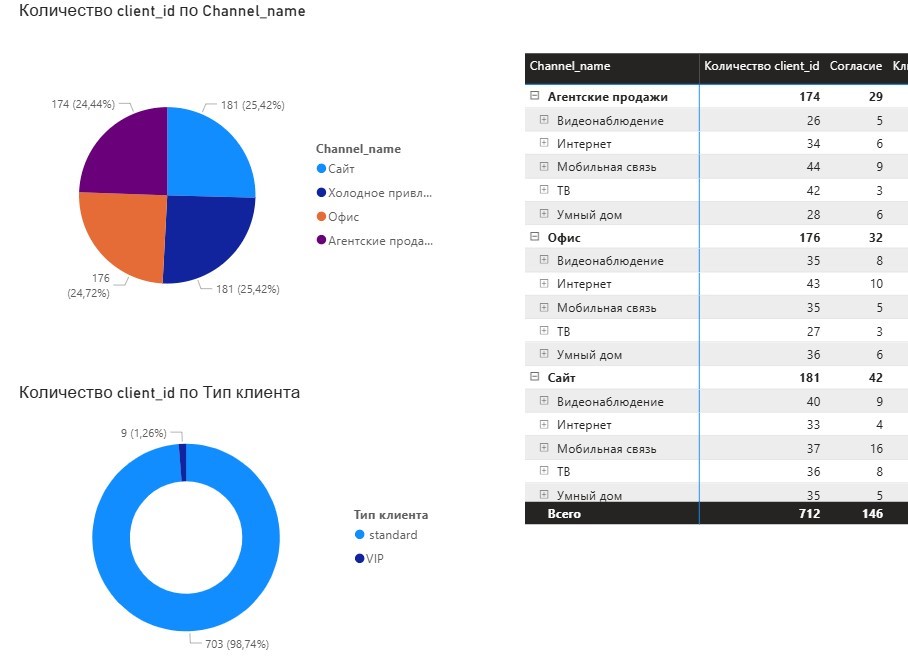Expand Видеонаблюдение under Агентские продажи
Viewport: 908px width, 667px height.
pos(544,120)
